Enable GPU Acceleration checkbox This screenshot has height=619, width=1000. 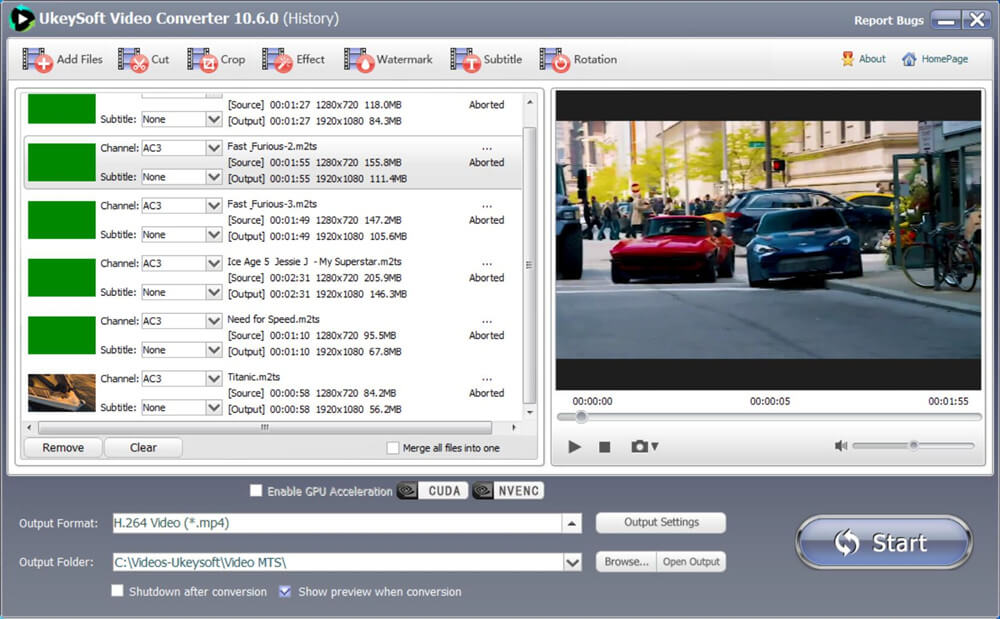(x=256, y=491)
